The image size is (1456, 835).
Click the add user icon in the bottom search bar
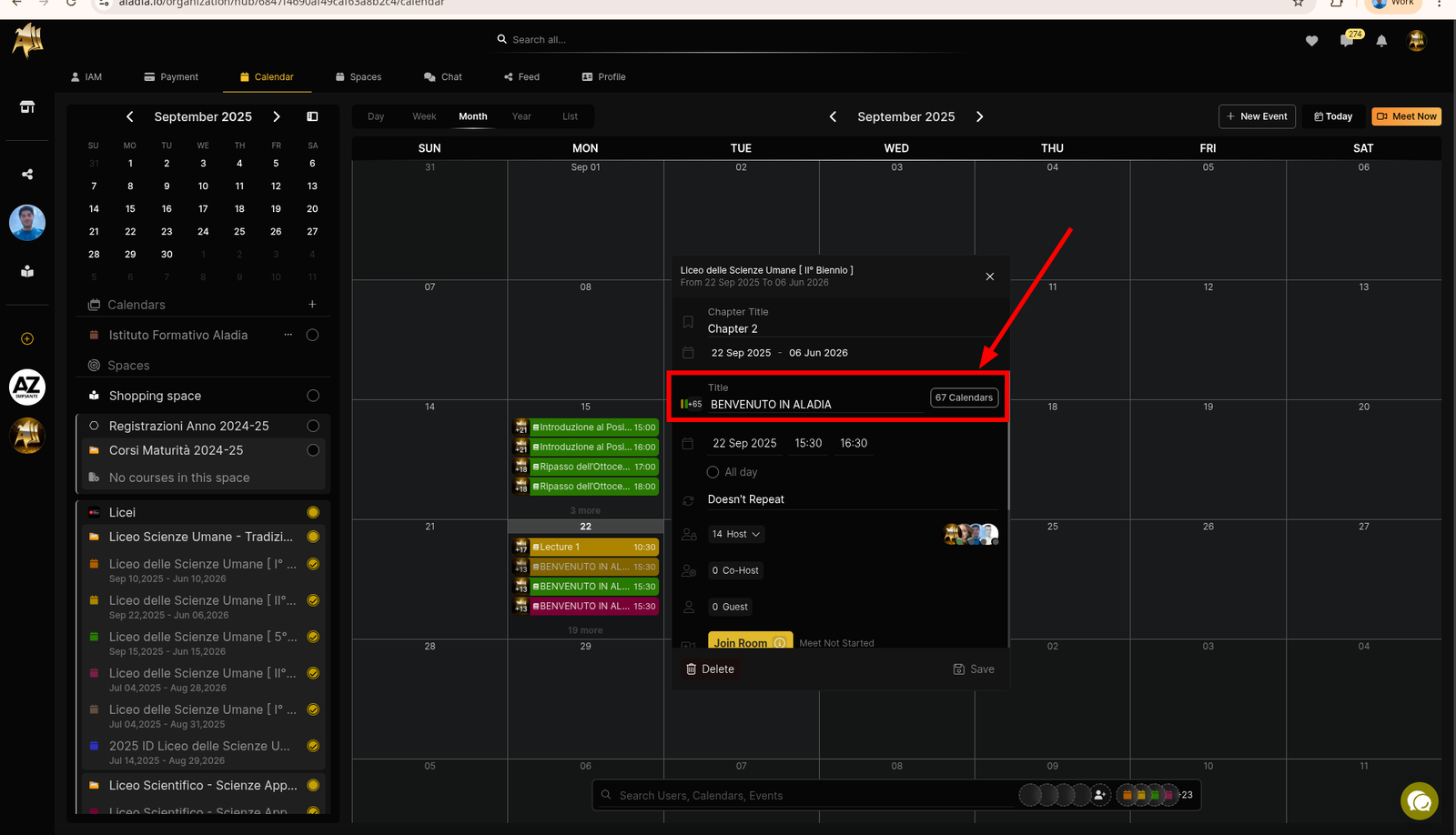[1100, 795]
